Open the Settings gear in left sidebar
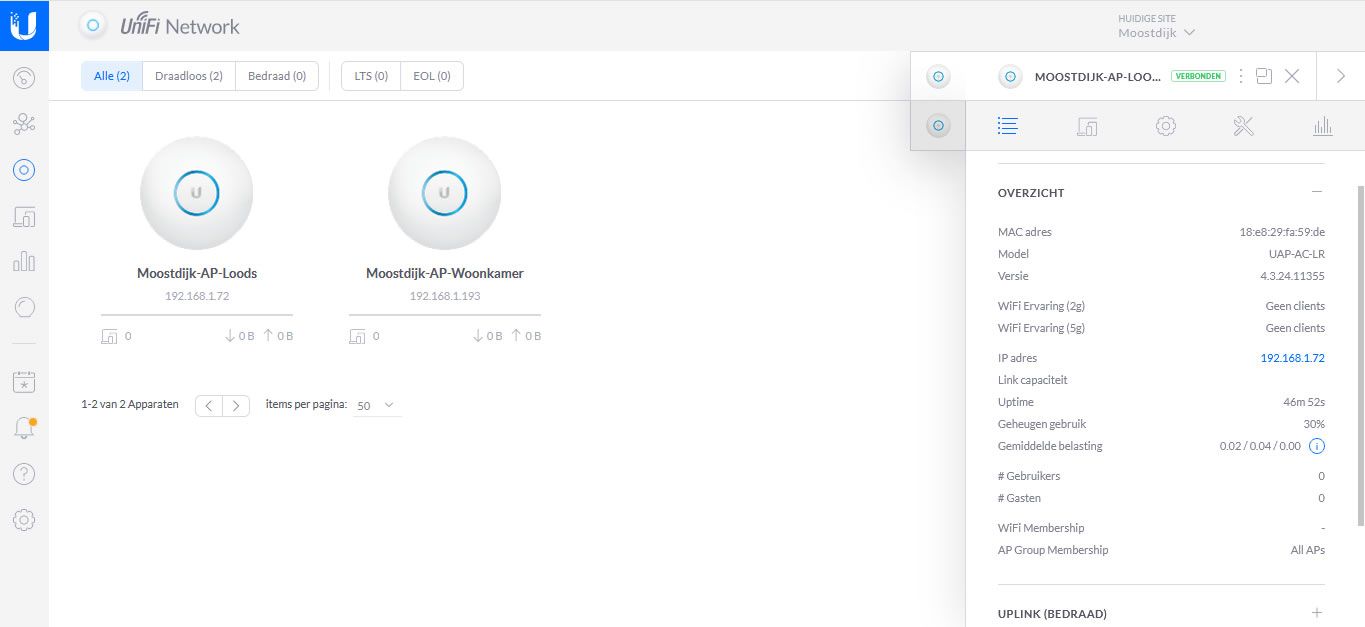This screenshot has height=627, width=1365. click(24, 520)
